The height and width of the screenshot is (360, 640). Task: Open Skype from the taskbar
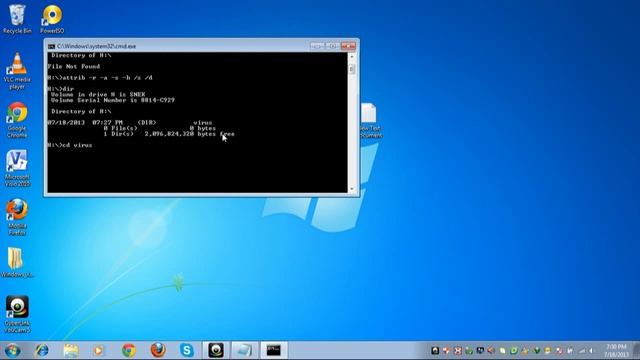tap(187, 351)
